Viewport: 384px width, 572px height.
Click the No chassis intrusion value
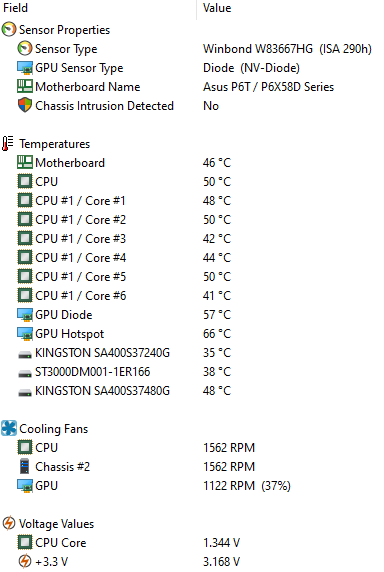click(211, 106)
